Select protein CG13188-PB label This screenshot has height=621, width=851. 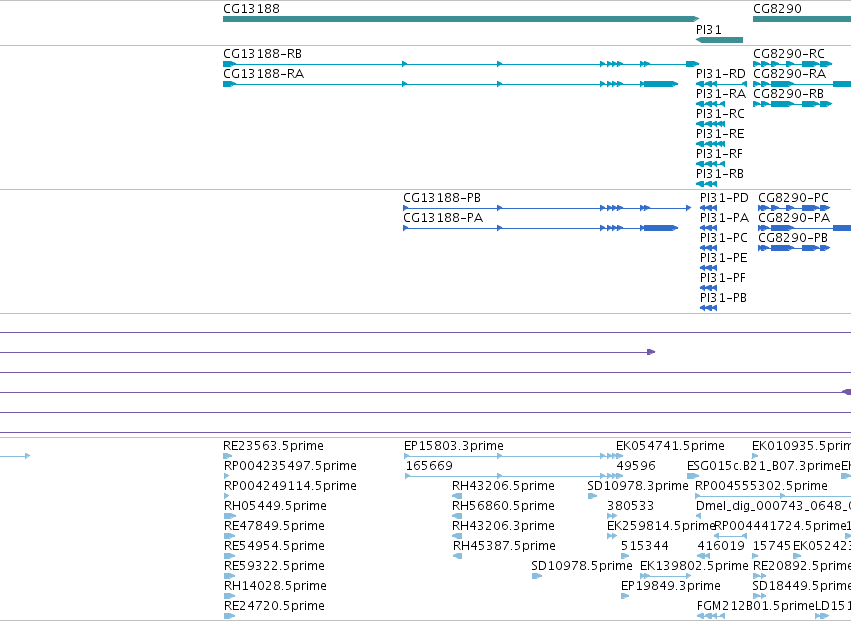point(442,198)
